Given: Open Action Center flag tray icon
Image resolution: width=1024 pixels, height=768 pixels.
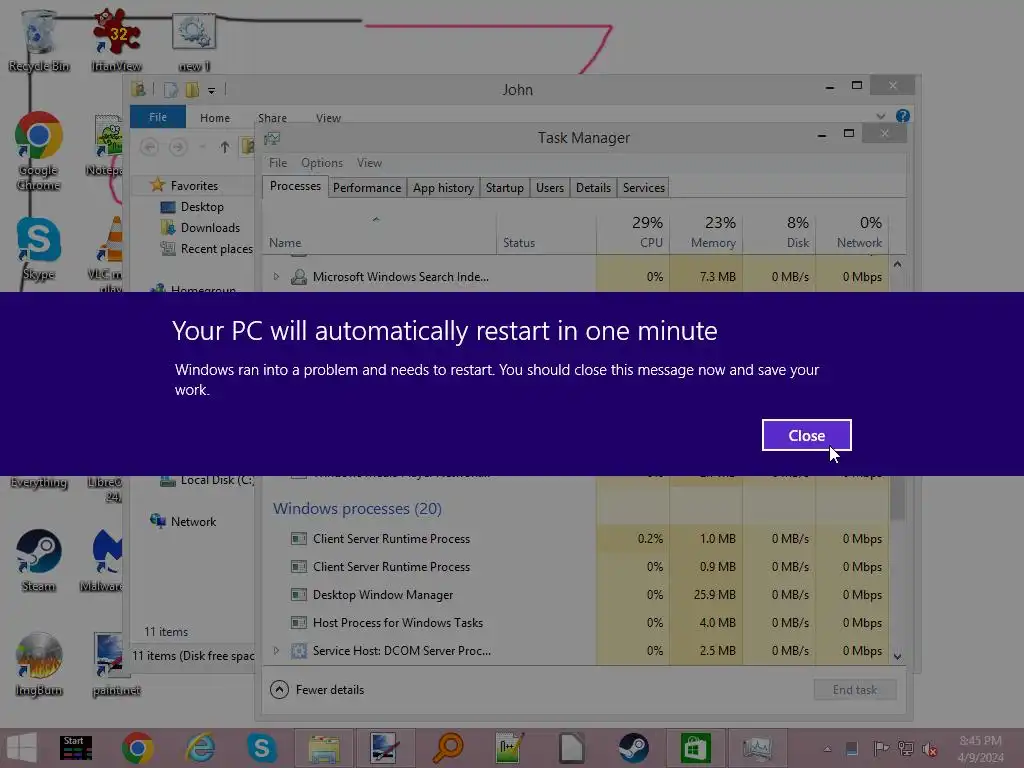Looking at the screenshot, I should point(881,748).
